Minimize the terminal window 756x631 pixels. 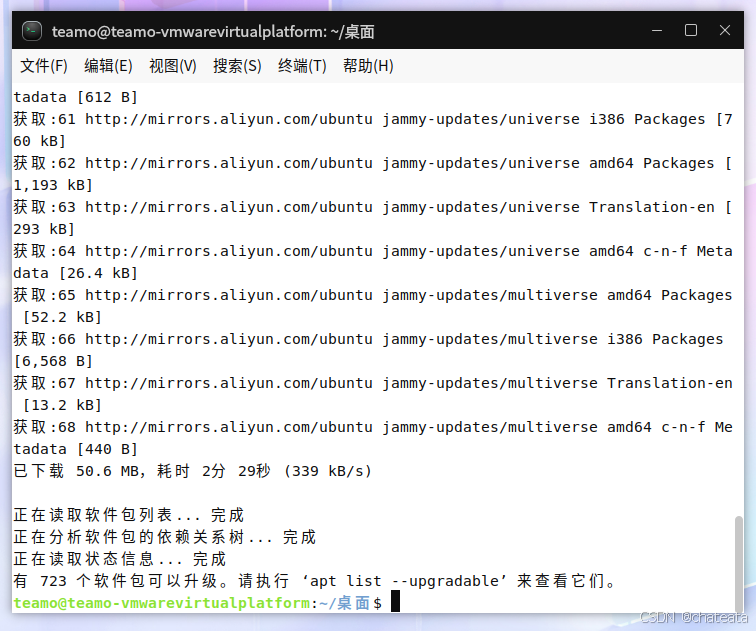657,31
